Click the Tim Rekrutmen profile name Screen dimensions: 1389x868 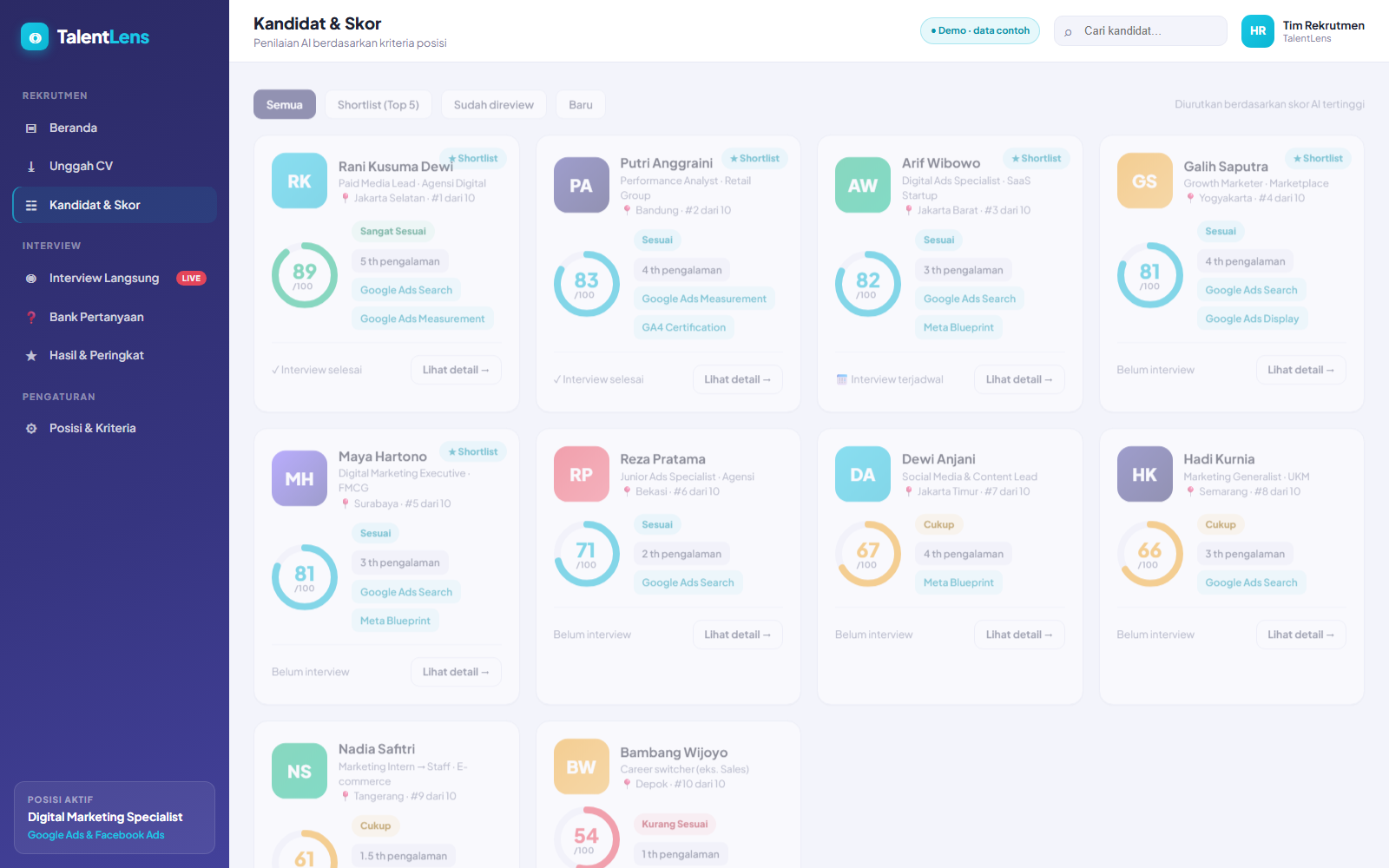[1324, 25]
